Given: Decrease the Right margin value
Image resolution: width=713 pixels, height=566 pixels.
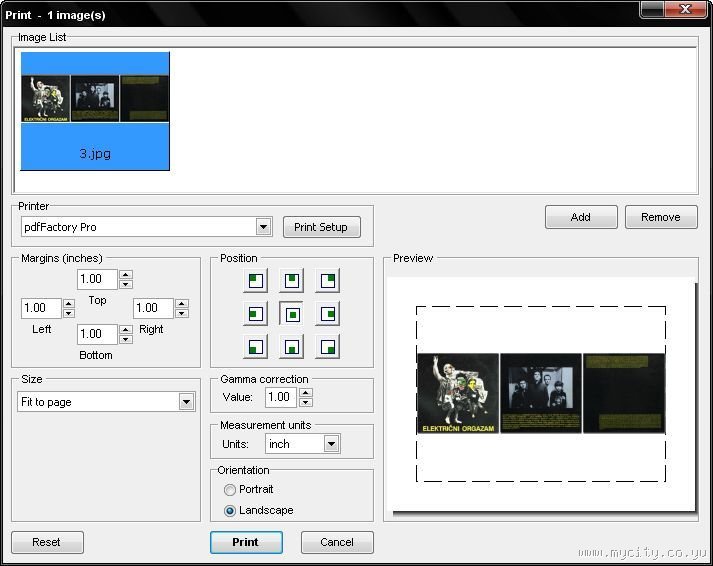Looking at the screenshot, I should (182, 313).
